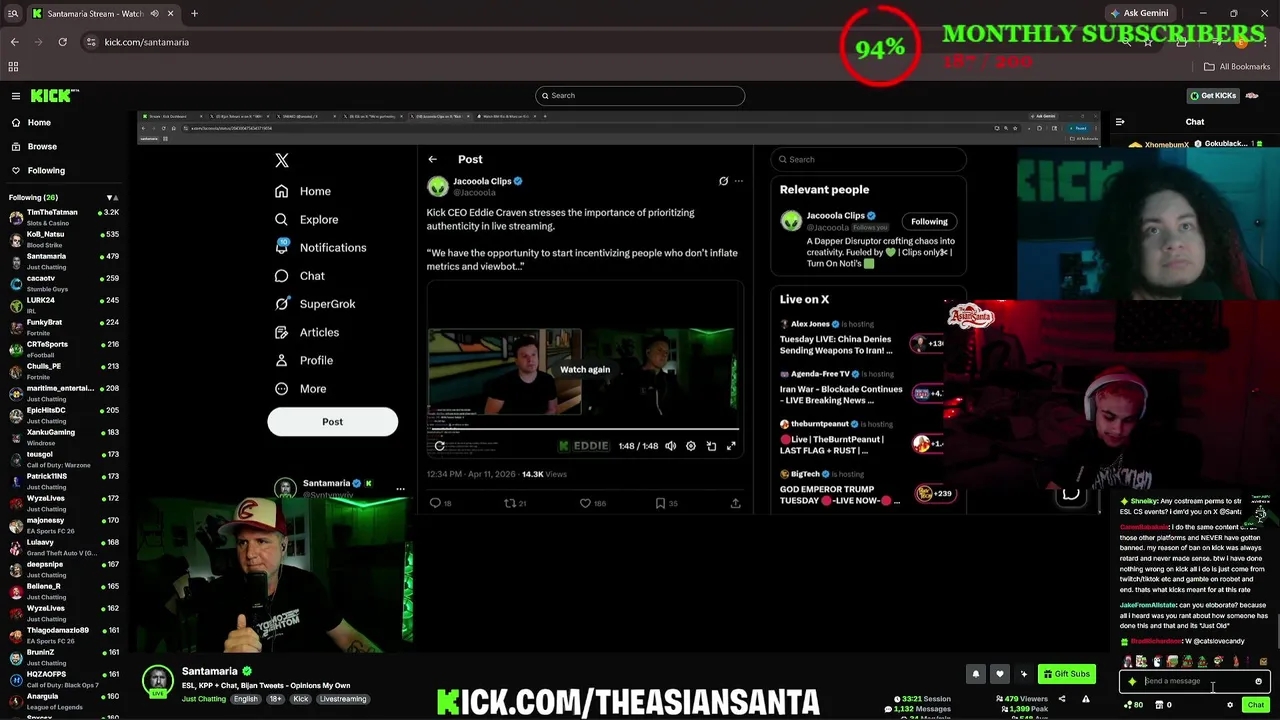Viewport: 1280px width, 720px height.
Task: Share the stream with share icon
Action: click(x=1062, y=699)
